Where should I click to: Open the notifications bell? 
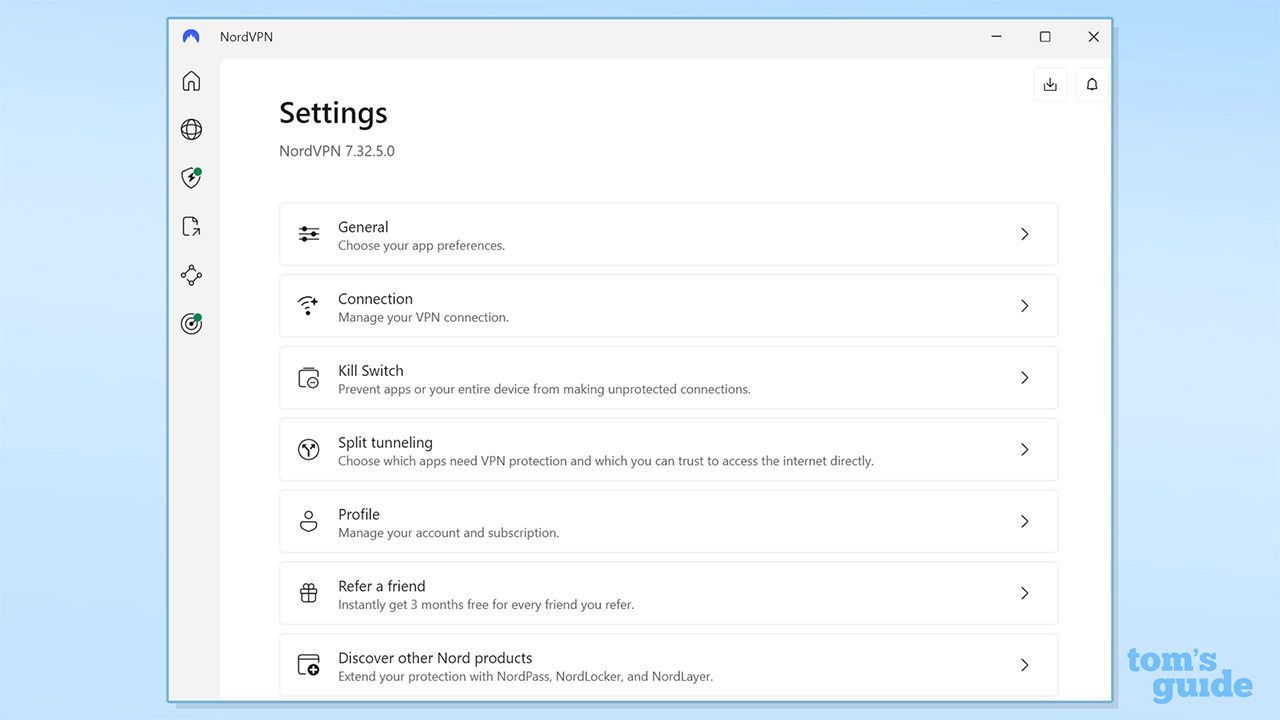[1093, 85]
